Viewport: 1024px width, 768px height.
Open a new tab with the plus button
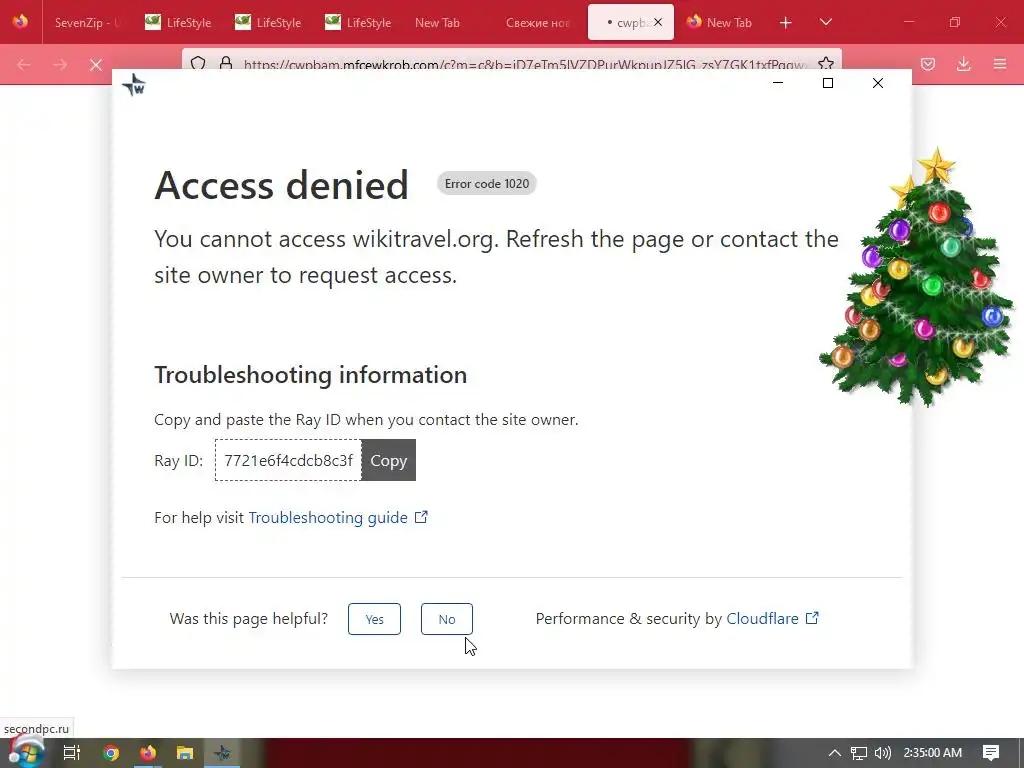tap(786, 22)
